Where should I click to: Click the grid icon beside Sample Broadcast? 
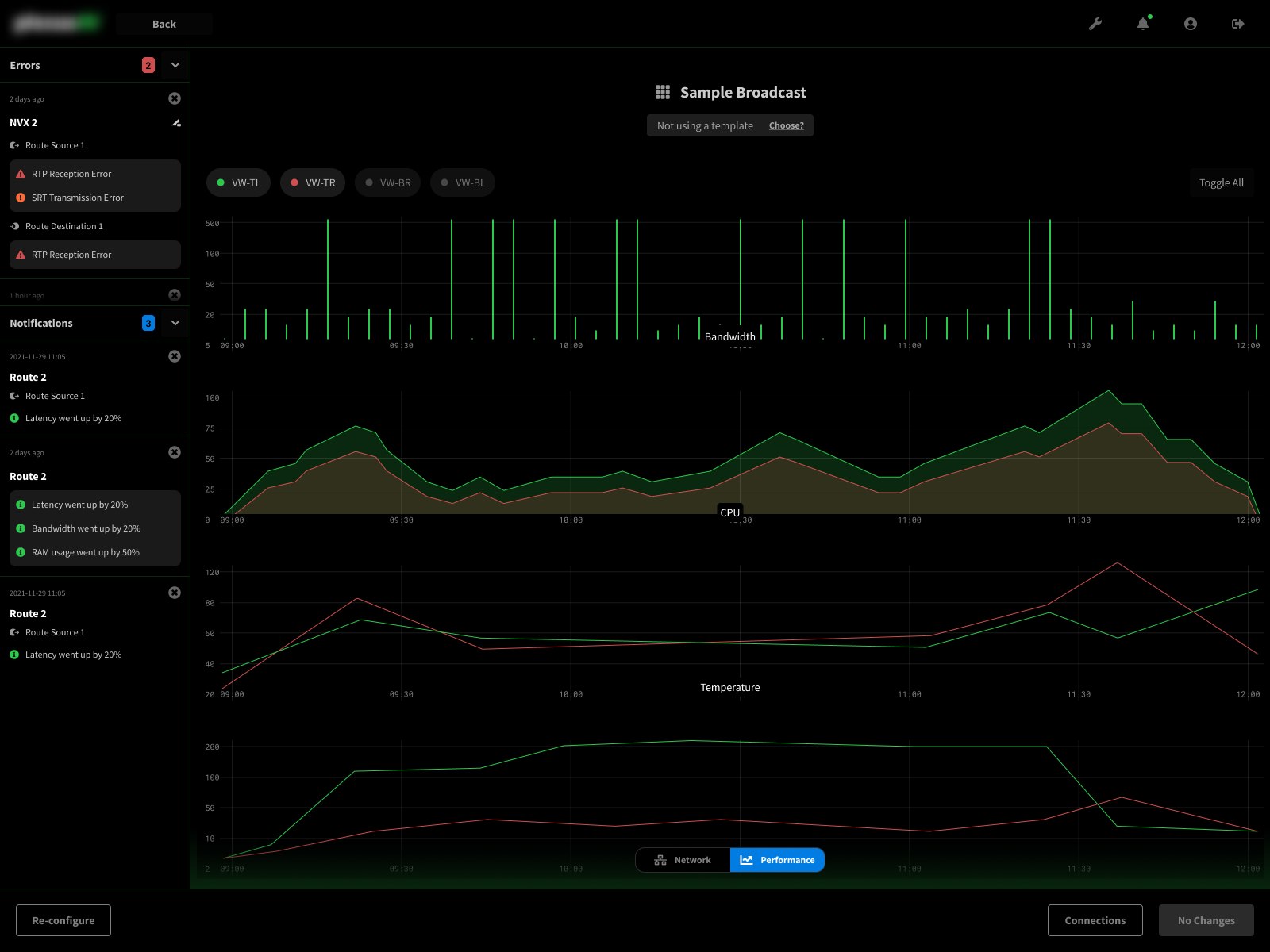coord(663,93)
